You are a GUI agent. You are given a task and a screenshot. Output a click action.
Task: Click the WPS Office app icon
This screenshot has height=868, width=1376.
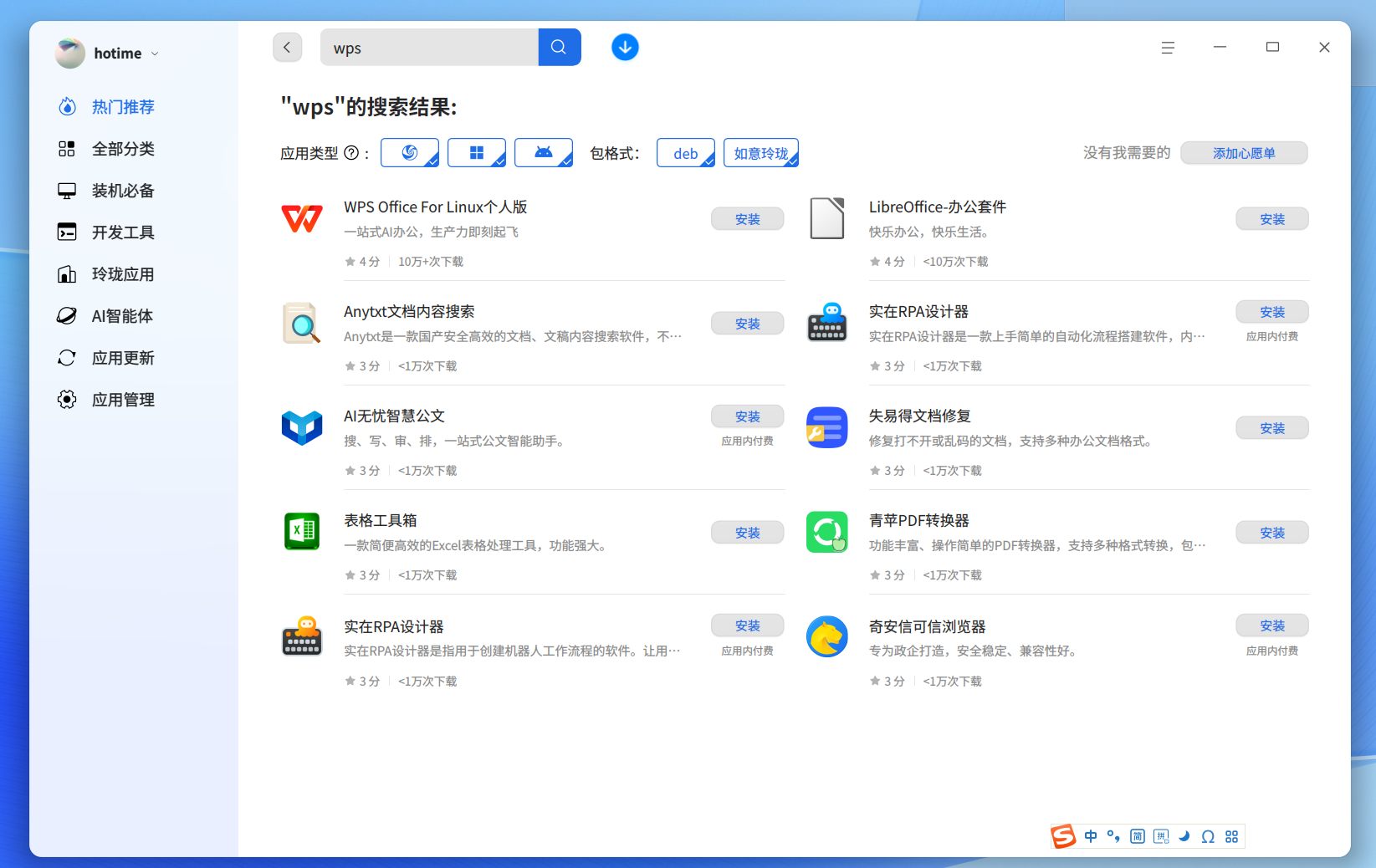[302, 219]
